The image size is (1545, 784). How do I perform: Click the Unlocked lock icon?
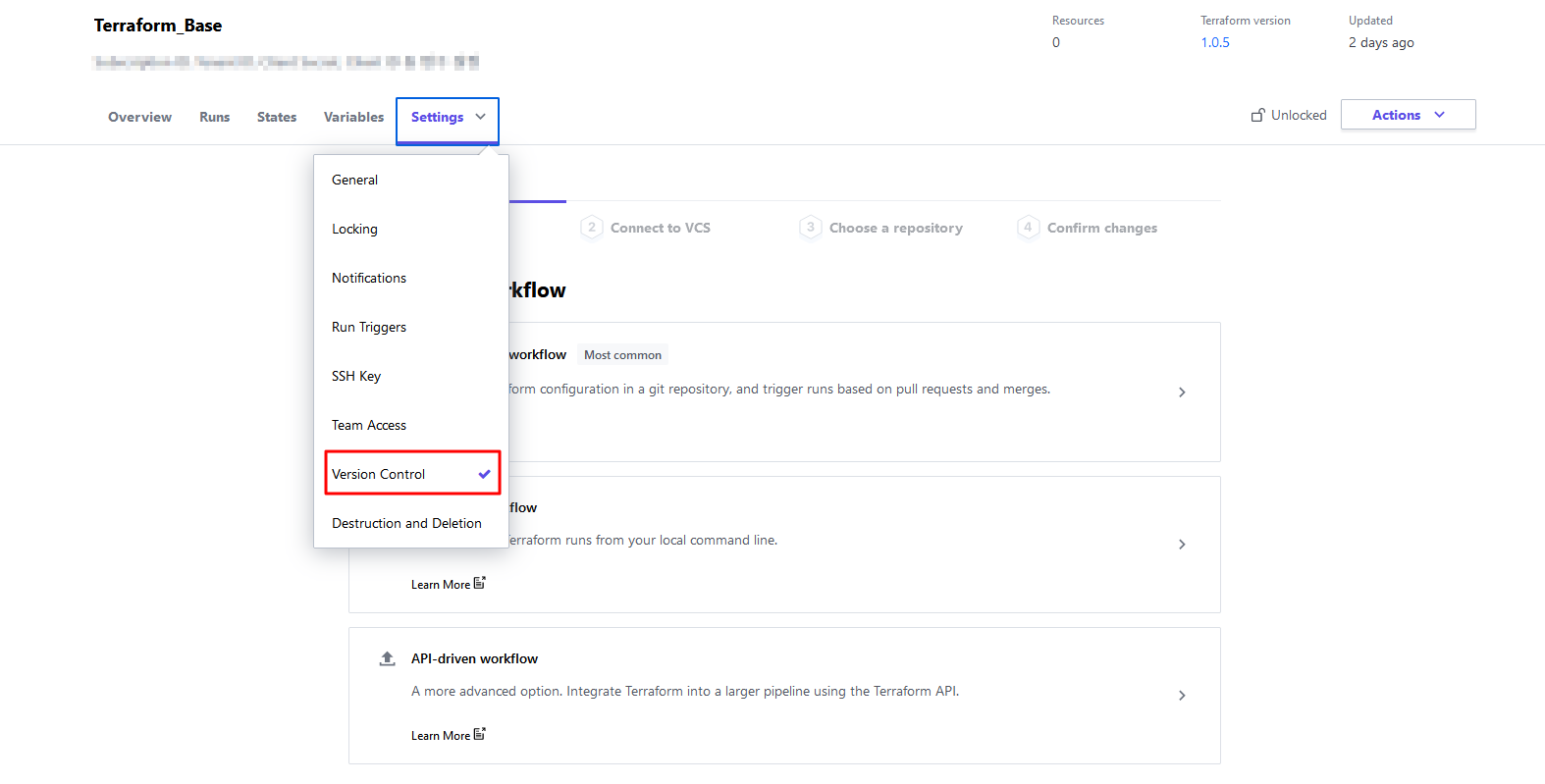pyautogui.click(x=1257, y=115)
